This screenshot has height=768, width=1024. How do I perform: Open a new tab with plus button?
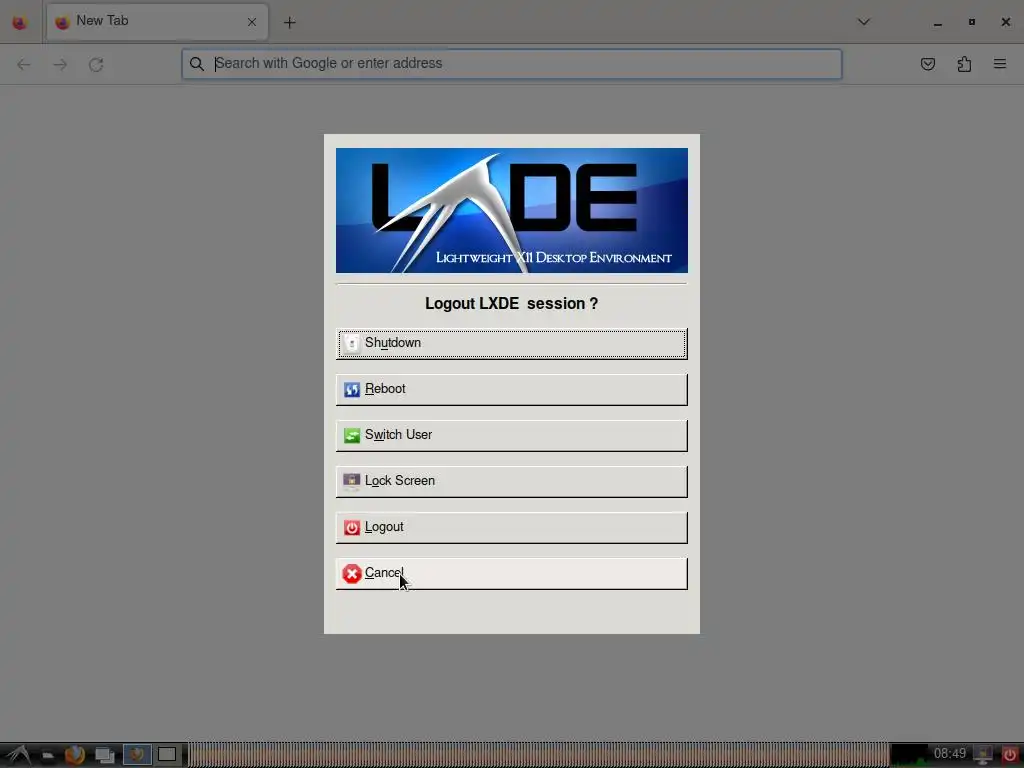pyautogui.click(x=290, y=22)
